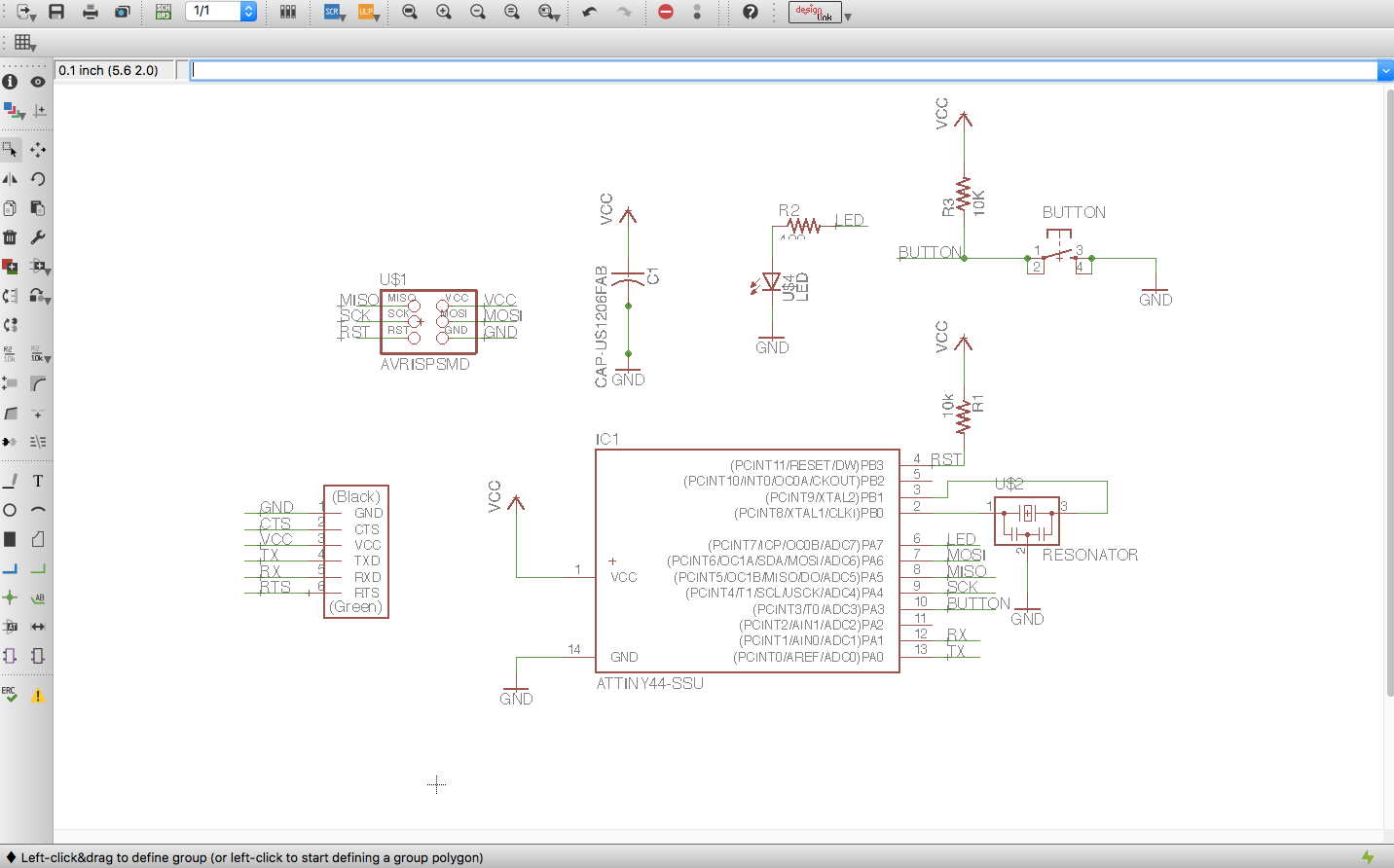
Task: Select the filled Rectangle tool
Action: [x=10, y=539]
